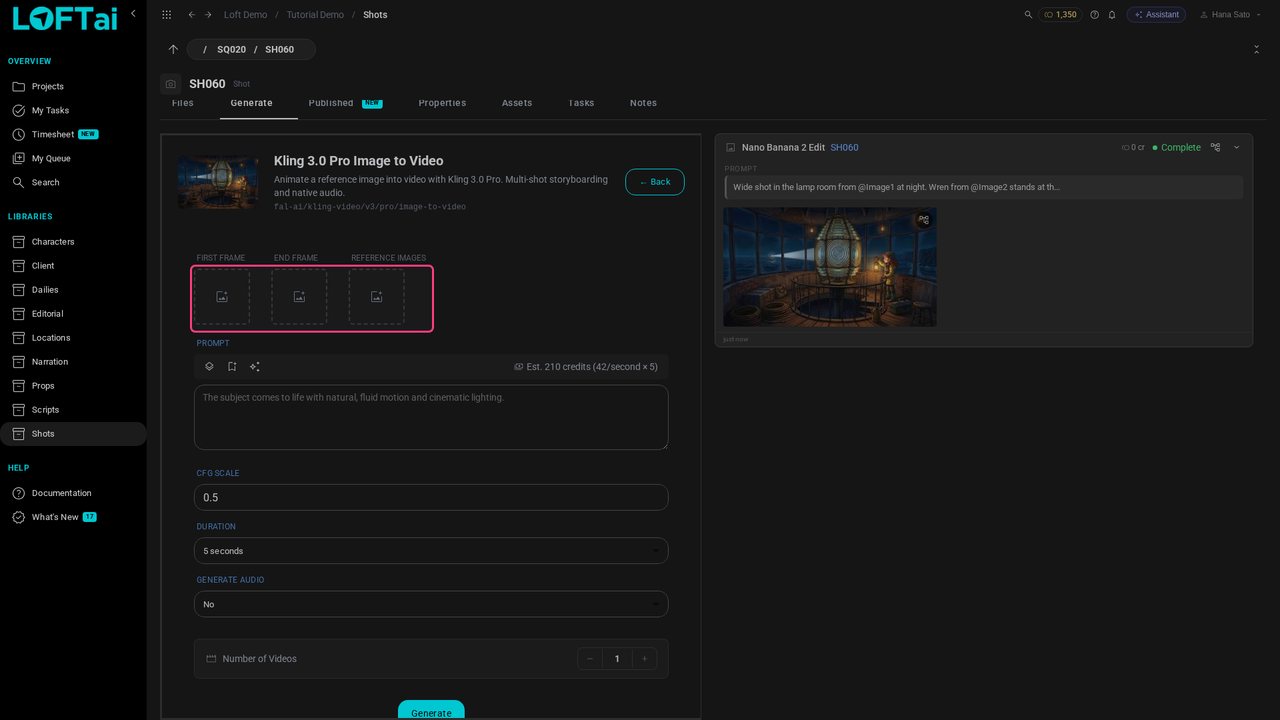Open Timesheet in sidebar
Viewport: 1280px width, 720px height.
tap(73, 134)
